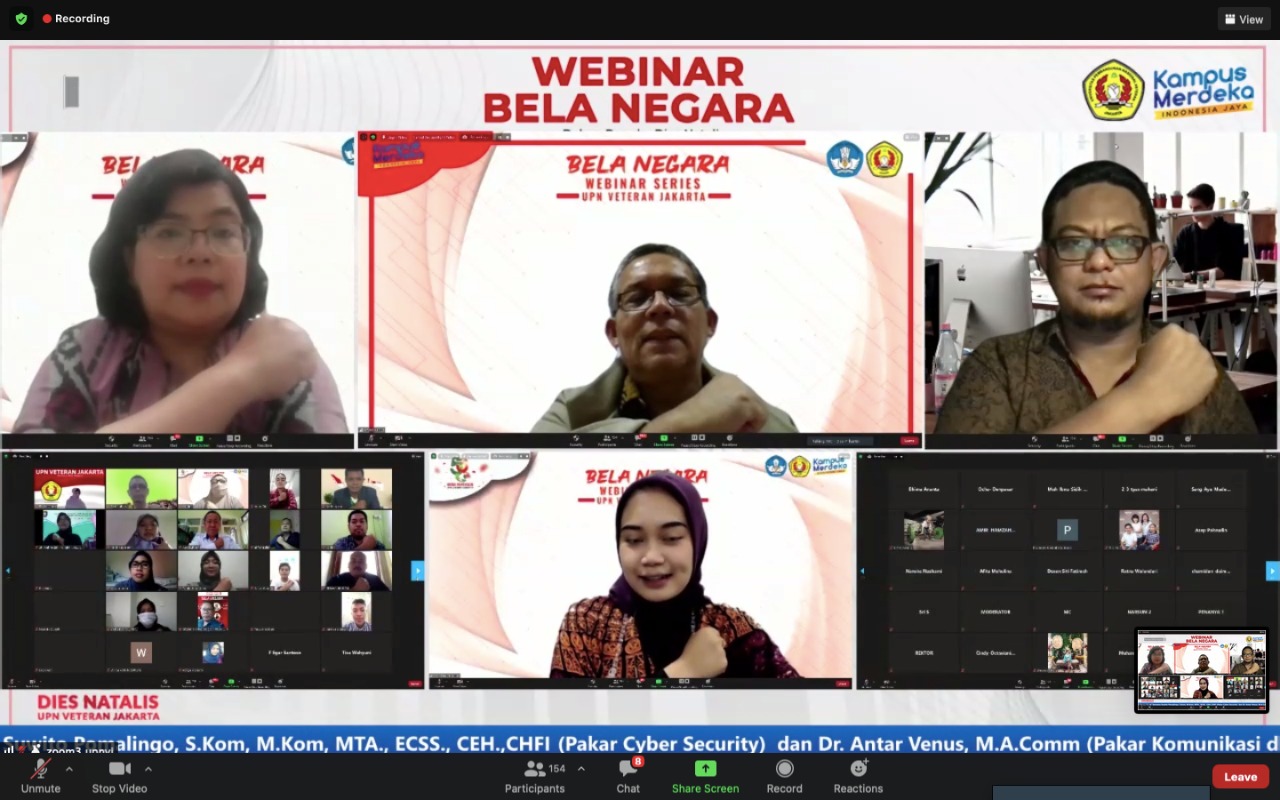Open the Chat panel with 8 unread
This screenshot has width=1280, height=800.
click(x=628, y=775)
